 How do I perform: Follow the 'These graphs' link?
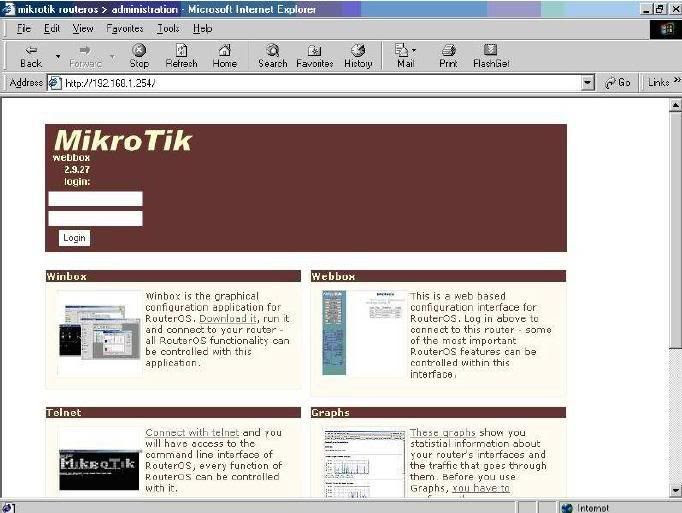pos(443,433)
